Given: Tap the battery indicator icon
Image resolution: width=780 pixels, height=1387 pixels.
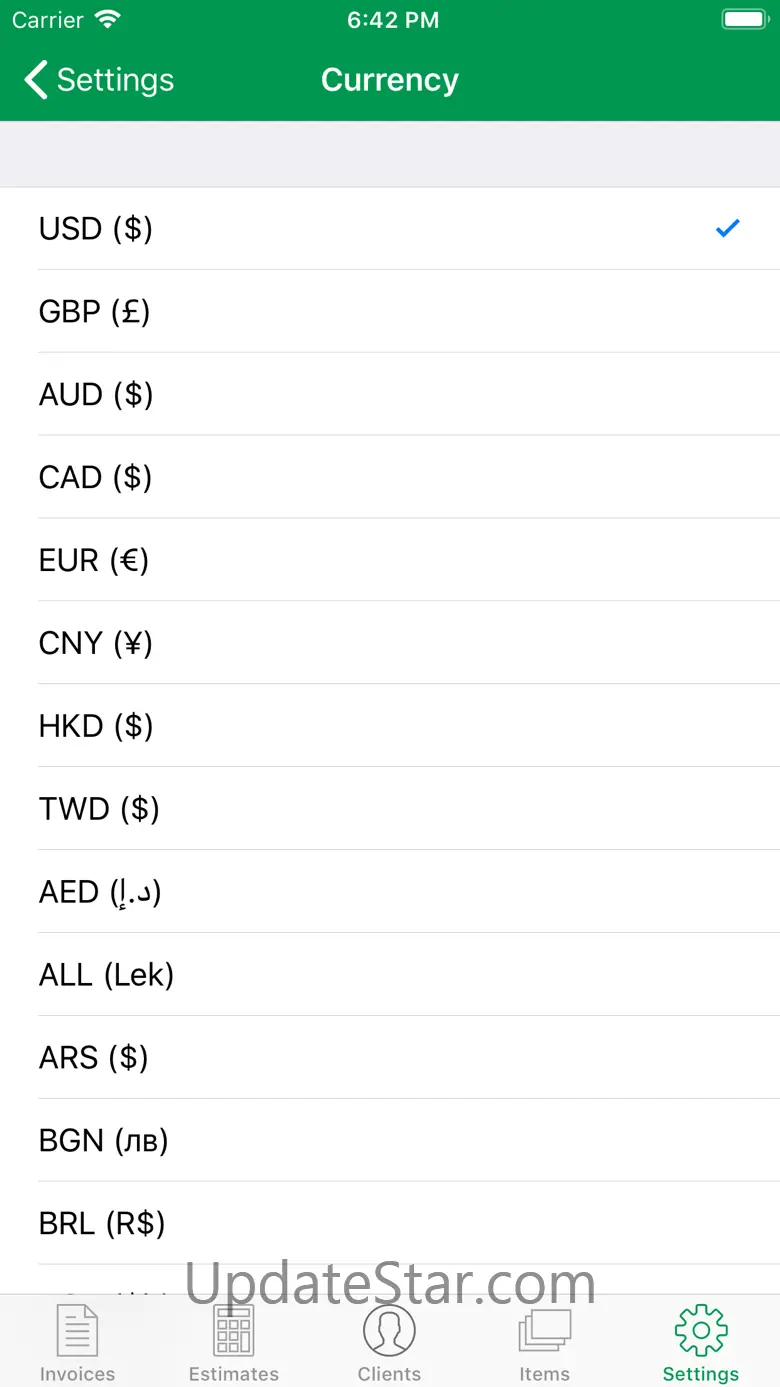Looking at the screenshot, I should tap(744, 20).
